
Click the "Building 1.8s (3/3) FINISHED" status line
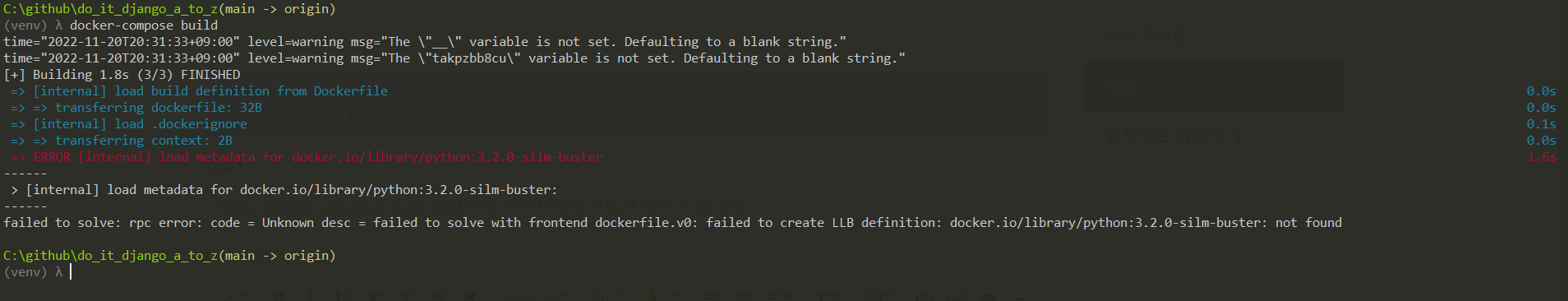tap(122, 75)
